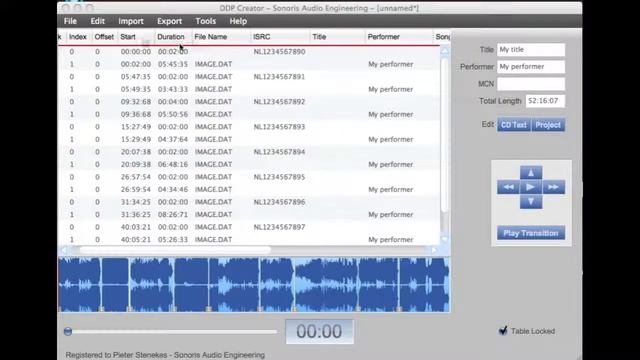The width and height of the screenshot is (640, 360).
Task: Click duration cell 06:48:16
Action: [173, 164]
